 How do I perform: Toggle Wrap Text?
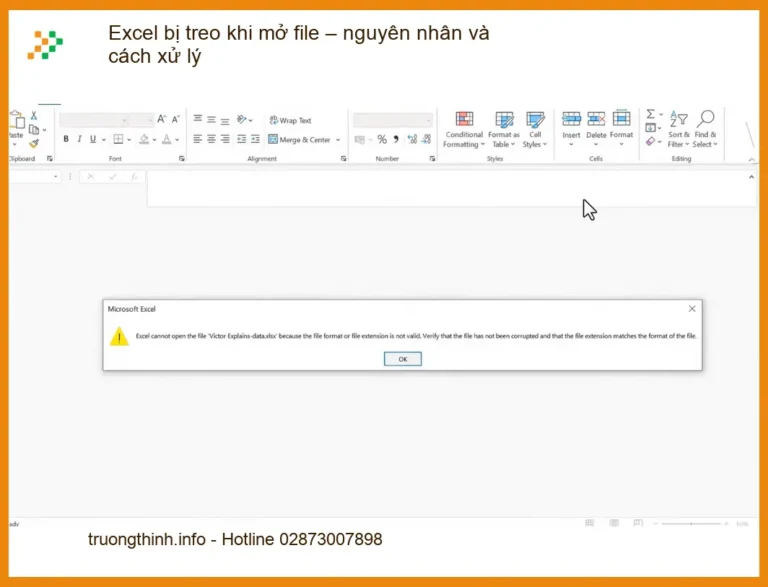tap(290, 120)
